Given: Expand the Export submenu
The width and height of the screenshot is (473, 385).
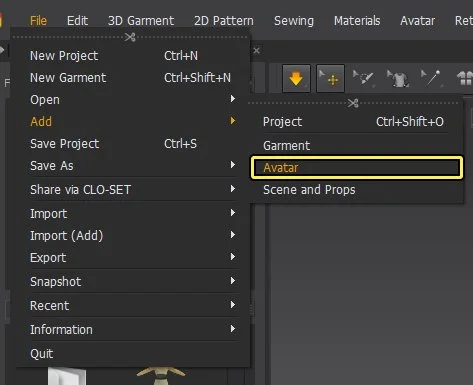Looking at the screenshot, I should 132,258.
